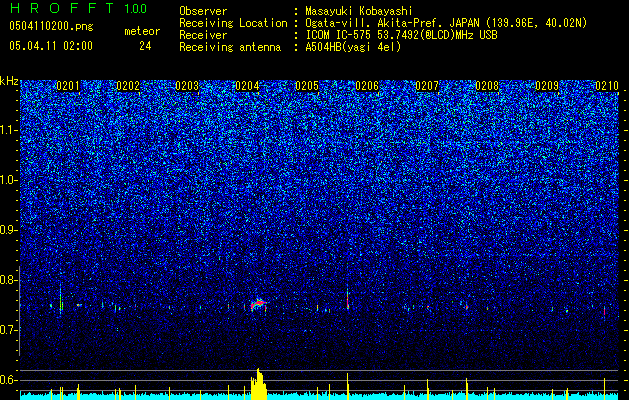Click the 0.9 frequency axis label

[x=8, y=230]
